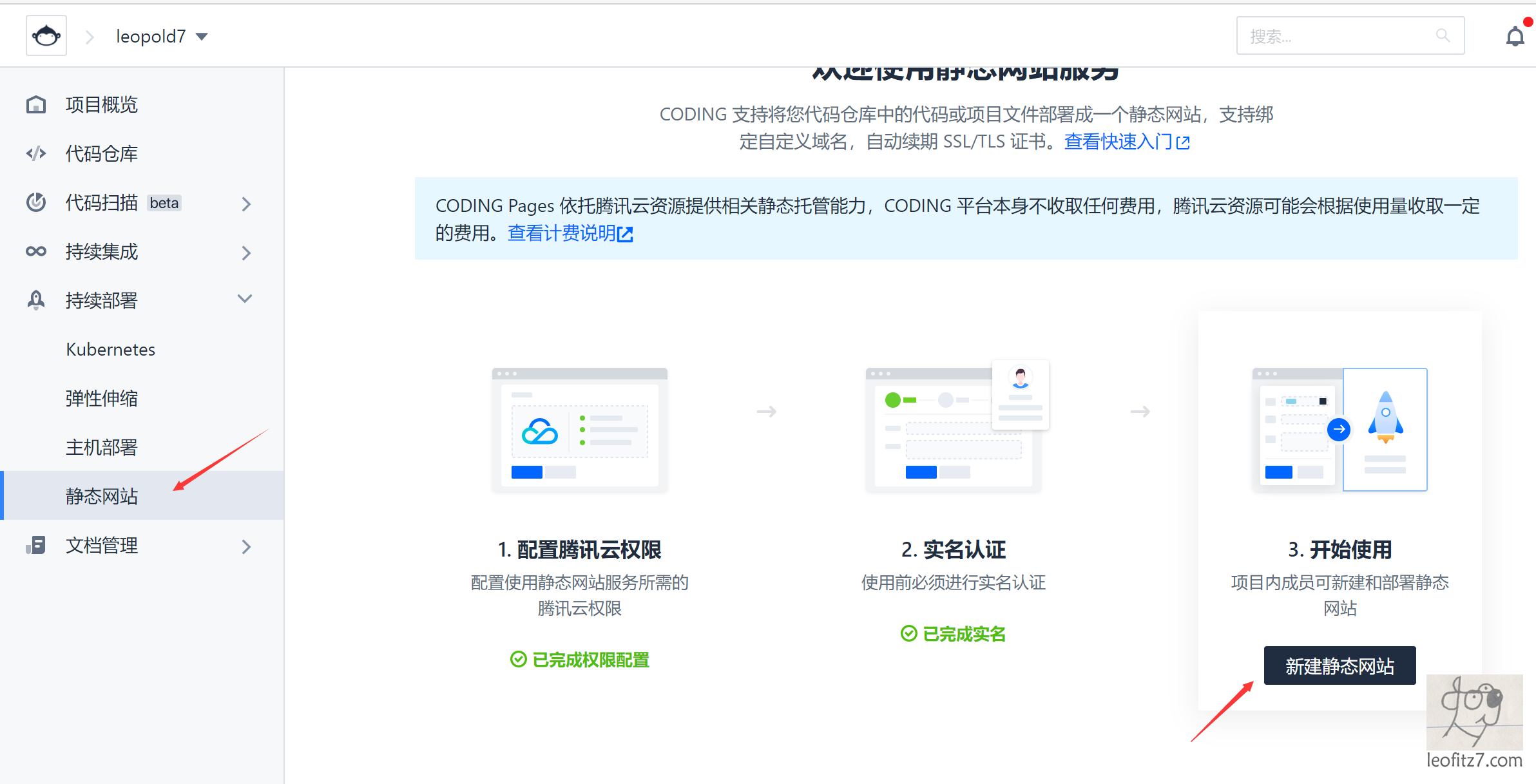Click the CODING monkey logo icon
This screenshot has width=1536, height=784.
tap(46, 36)
